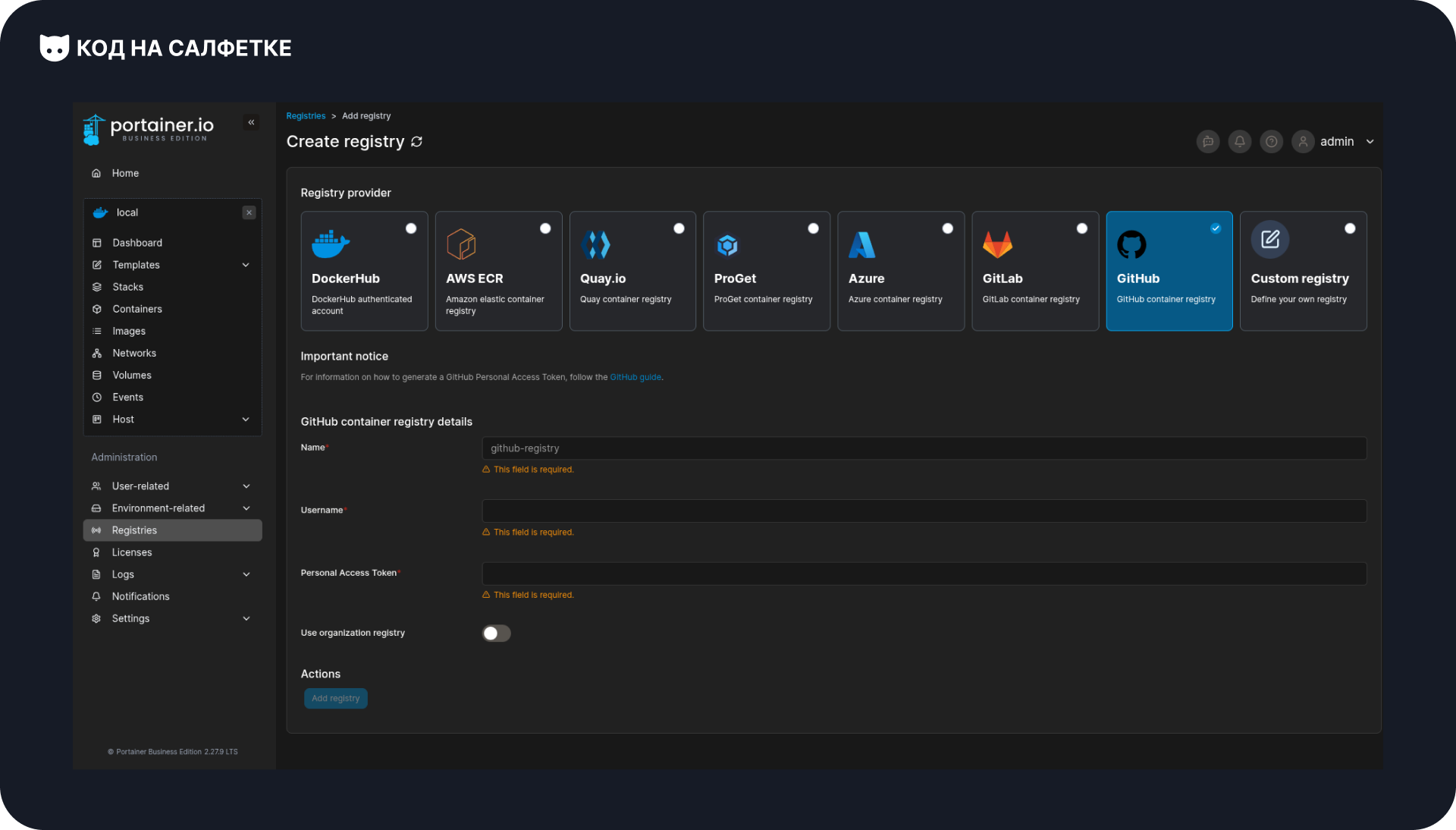Click the Add registry button
This screenshot has height=830, width=1456.
[336, 699]
